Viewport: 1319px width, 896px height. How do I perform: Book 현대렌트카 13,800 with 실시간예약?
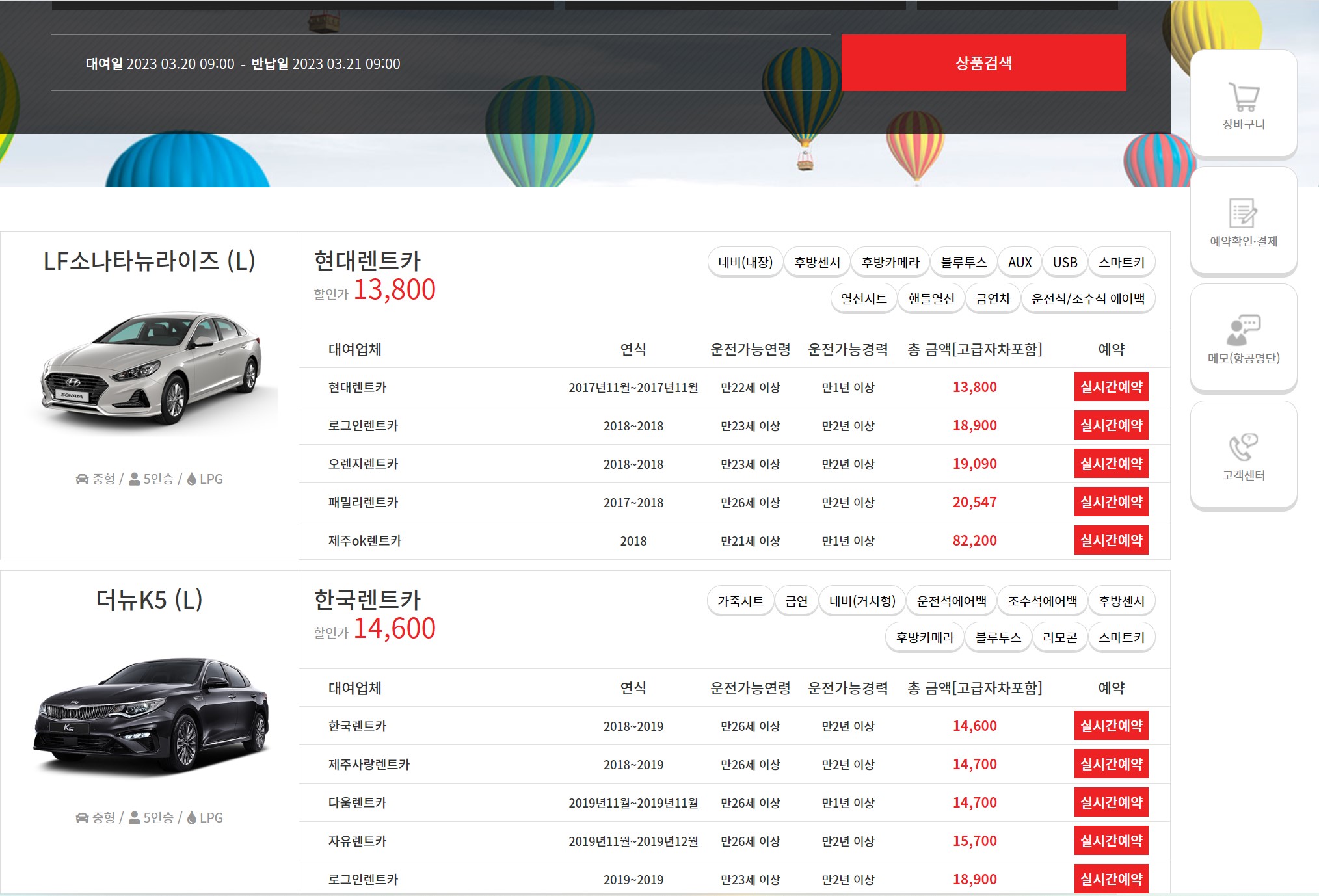pyautogui.click(x=1111, y=387)
